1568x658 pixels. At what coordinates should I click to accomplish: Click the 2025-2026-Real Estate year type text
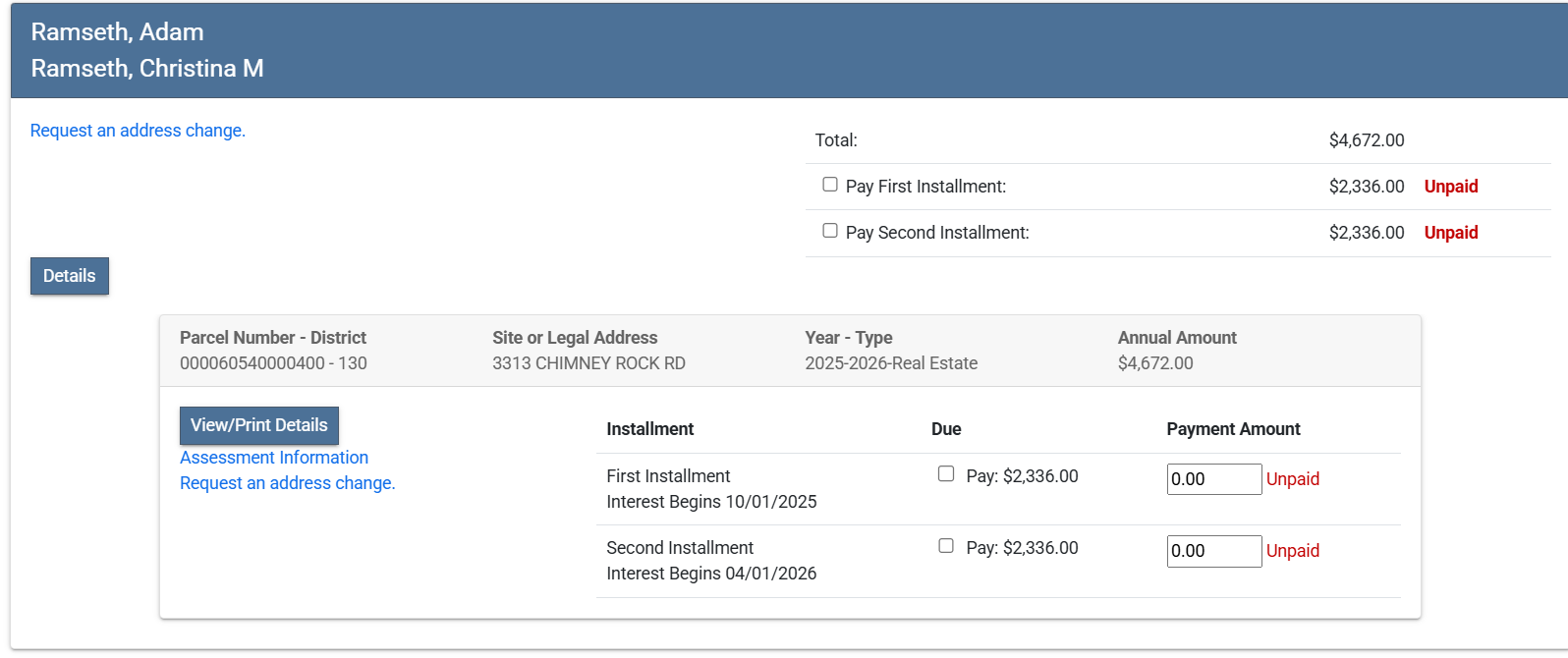point(891,363)
